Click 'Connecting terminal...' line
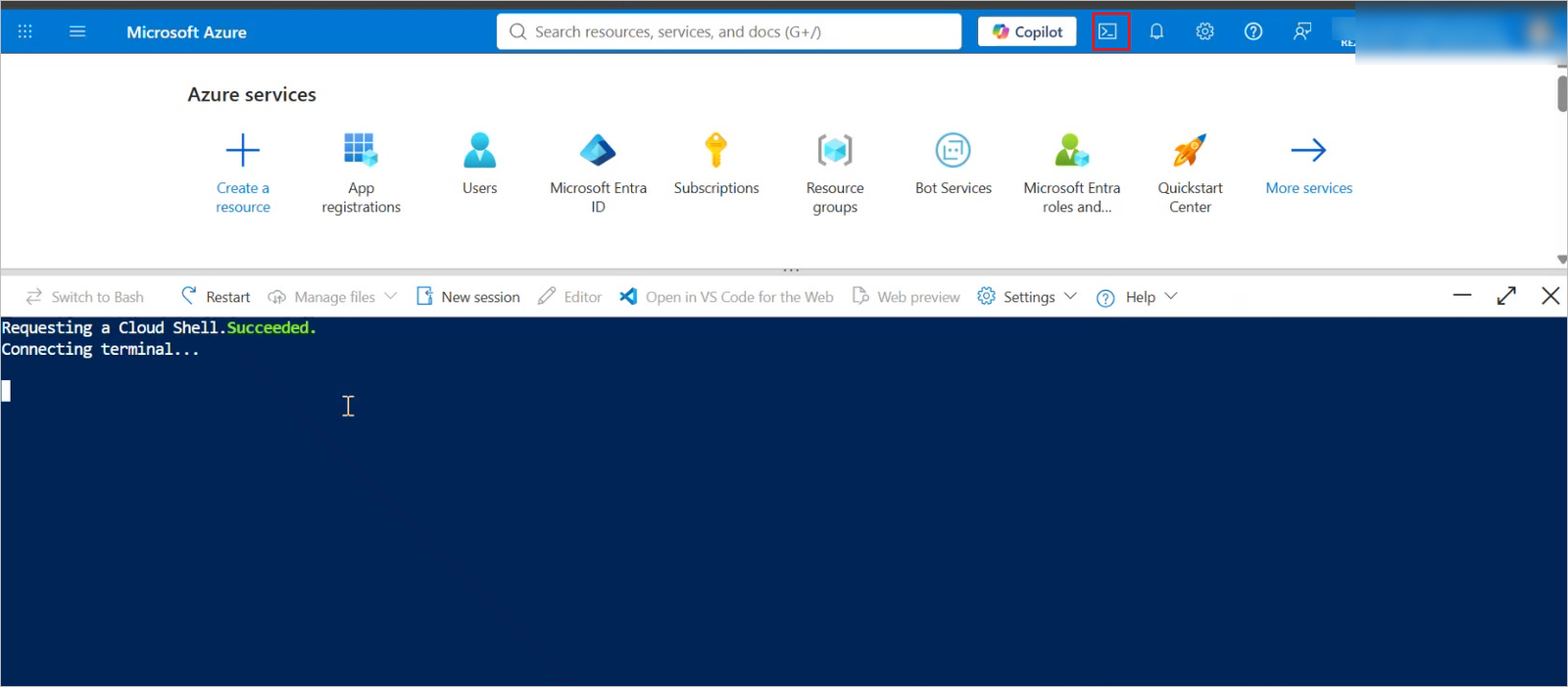The width and height of the screenshot is (1568, 687). click(x=100, y=350)
